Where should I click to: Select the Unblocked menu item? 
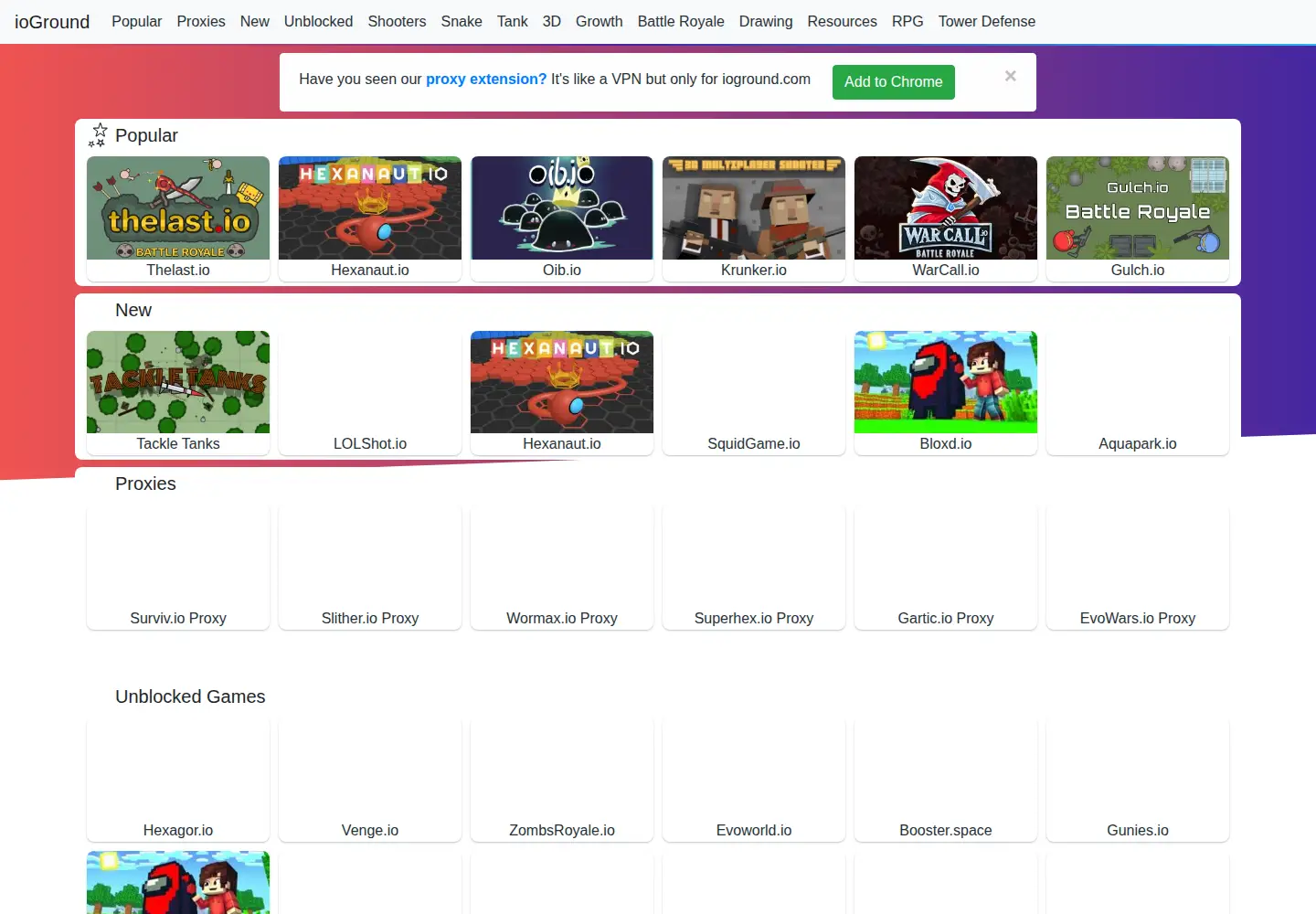point(318,21)
